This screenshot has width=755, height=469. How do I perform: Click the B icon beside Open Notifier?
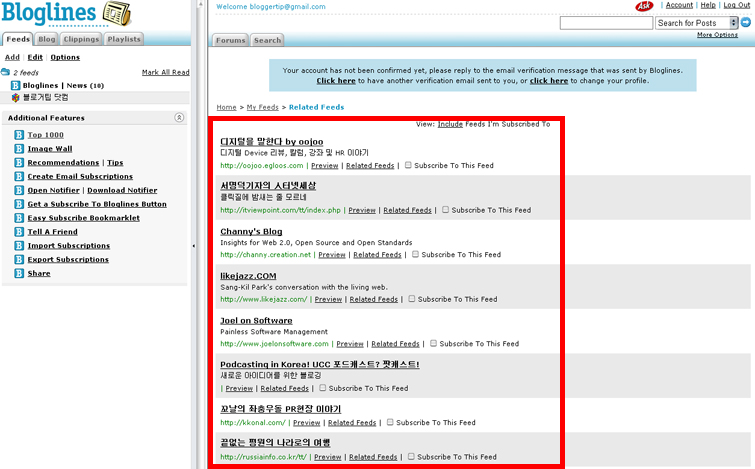coord(19,190)
